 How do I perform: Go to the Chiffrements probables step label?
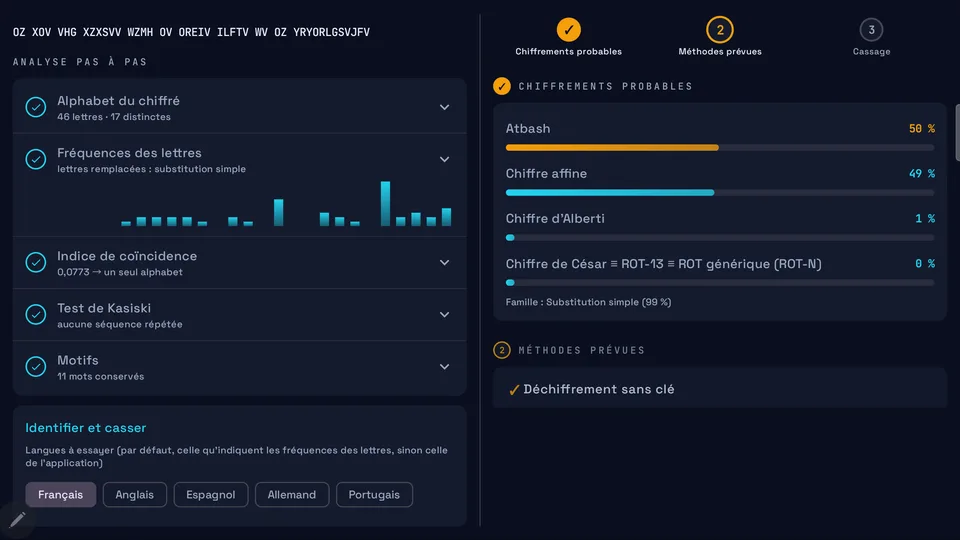pyautogui.click(x=568, y=51)
